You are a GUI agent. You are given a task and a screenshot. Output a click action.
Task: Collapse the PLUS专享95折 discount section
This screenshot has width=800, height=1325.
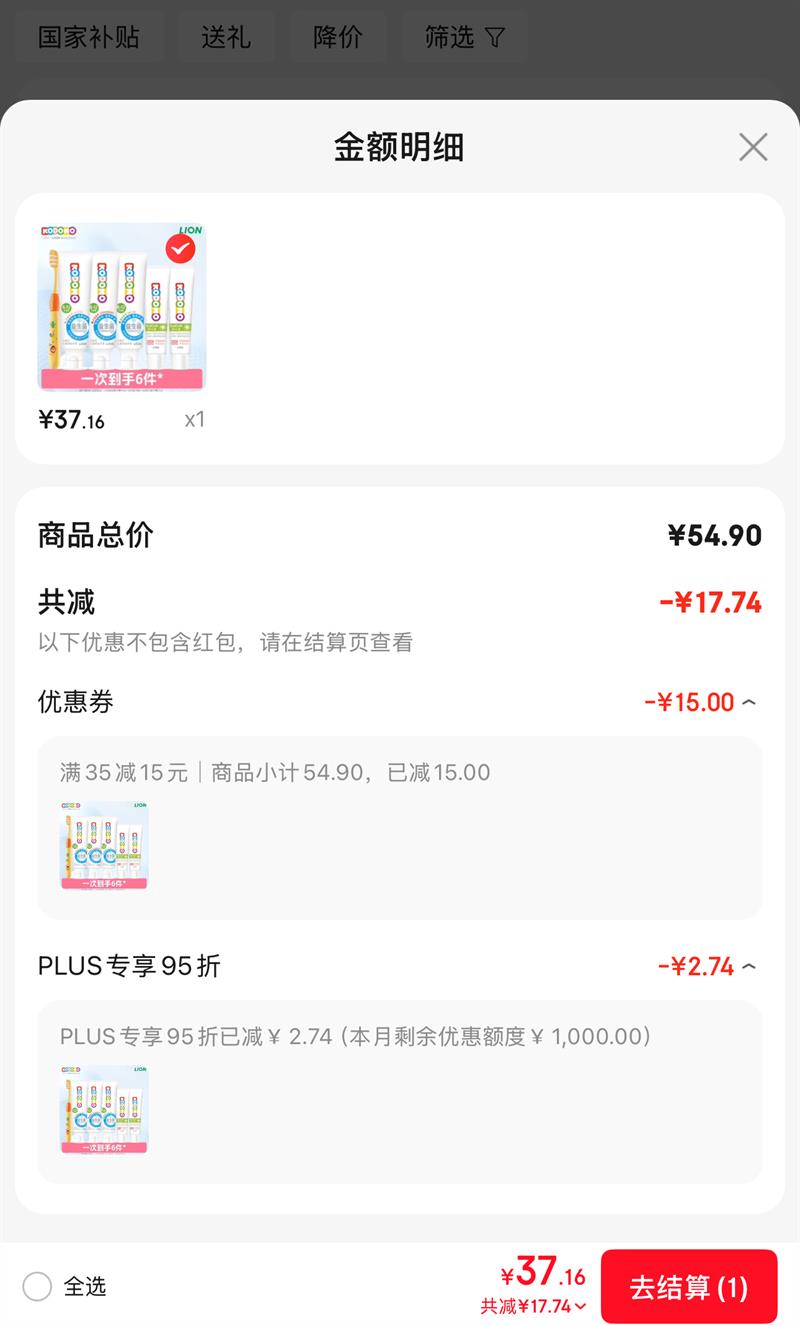(x=749, y=967)
